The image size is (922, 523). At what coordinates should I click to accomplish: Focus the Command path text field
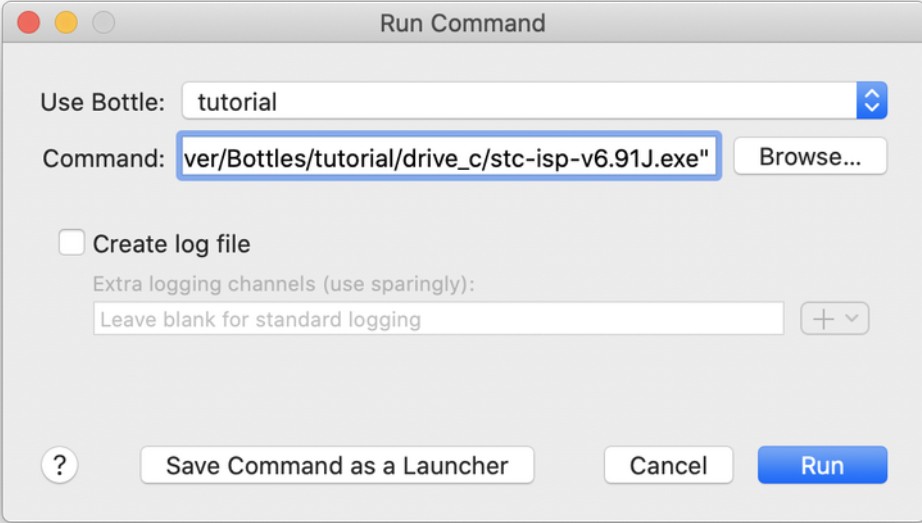click(x=448, y=157)
